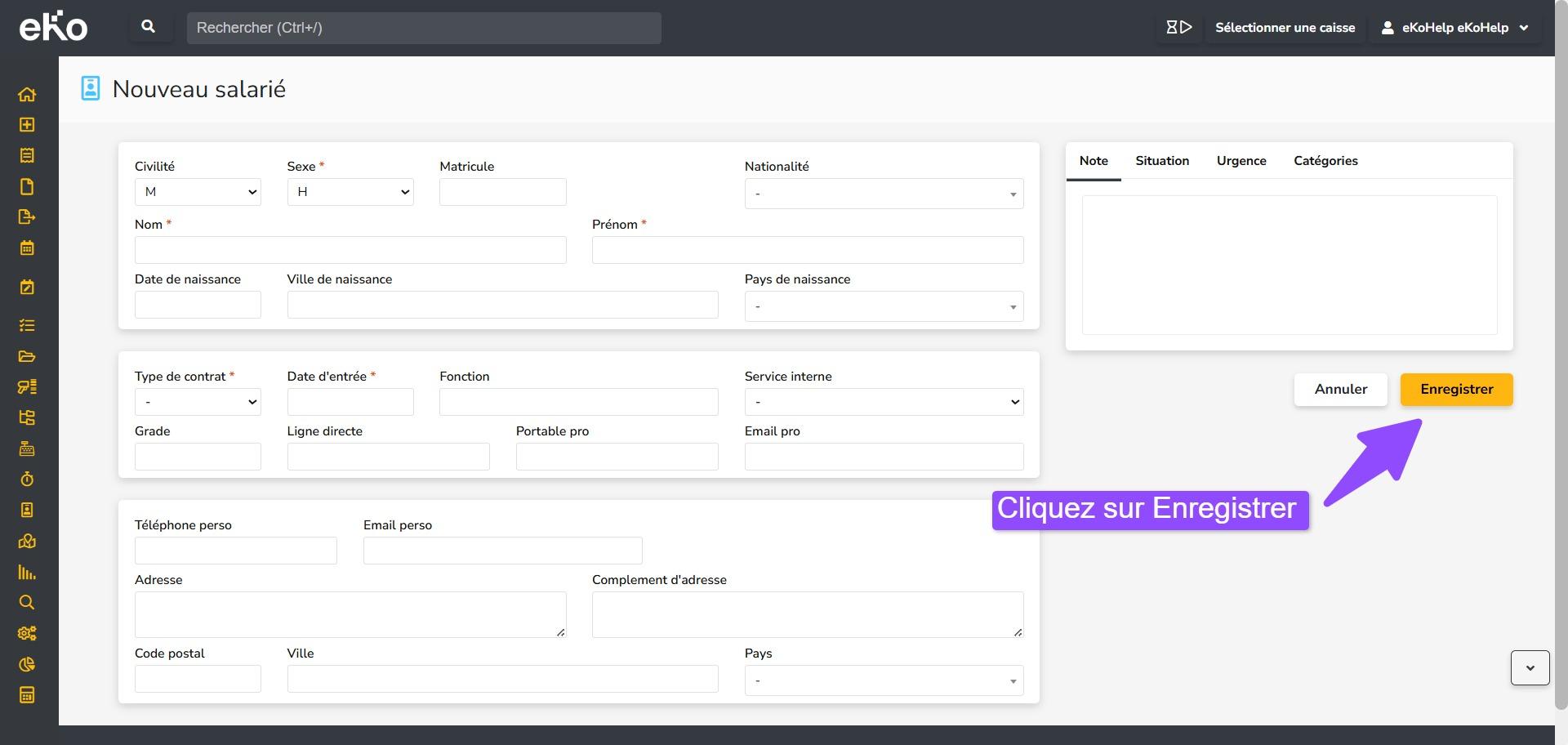
Task: Switch to the Urgence tab
Action: pos(1241,161)
